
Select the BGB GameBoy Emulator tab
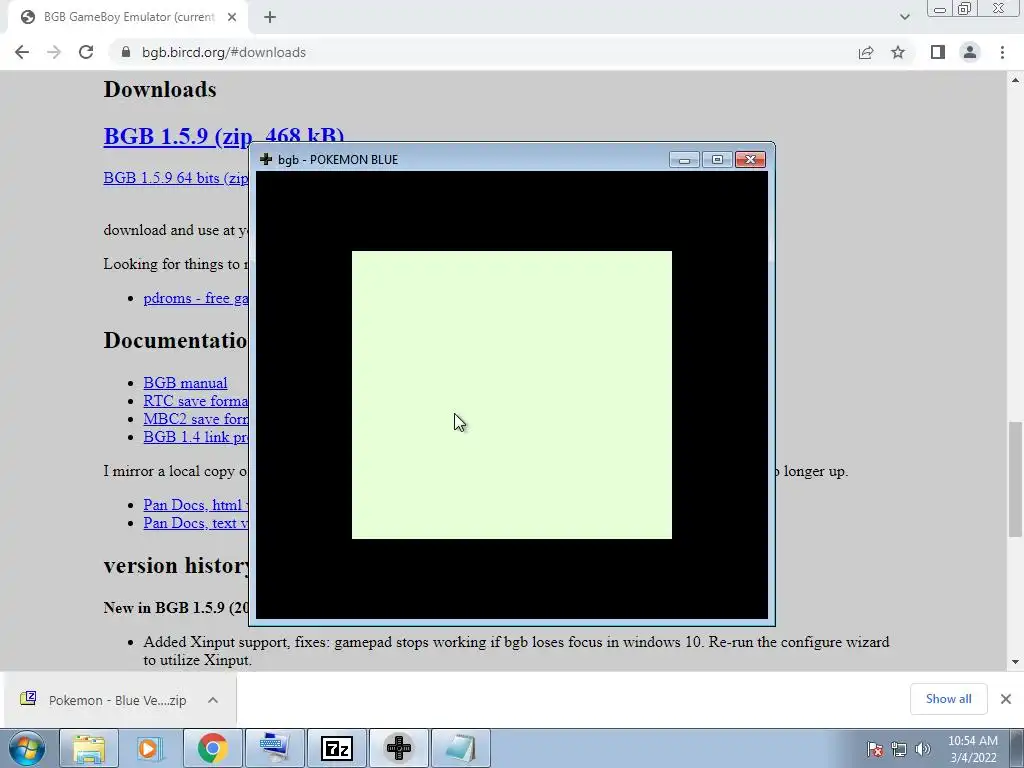pyautogui.click(x=127, y=17)
